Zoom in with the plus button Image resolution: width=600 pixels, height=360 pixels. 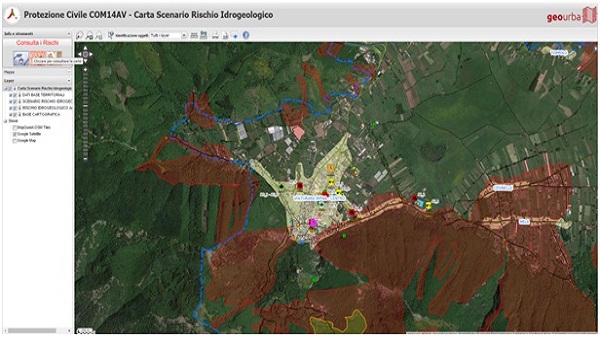point(85,70)
